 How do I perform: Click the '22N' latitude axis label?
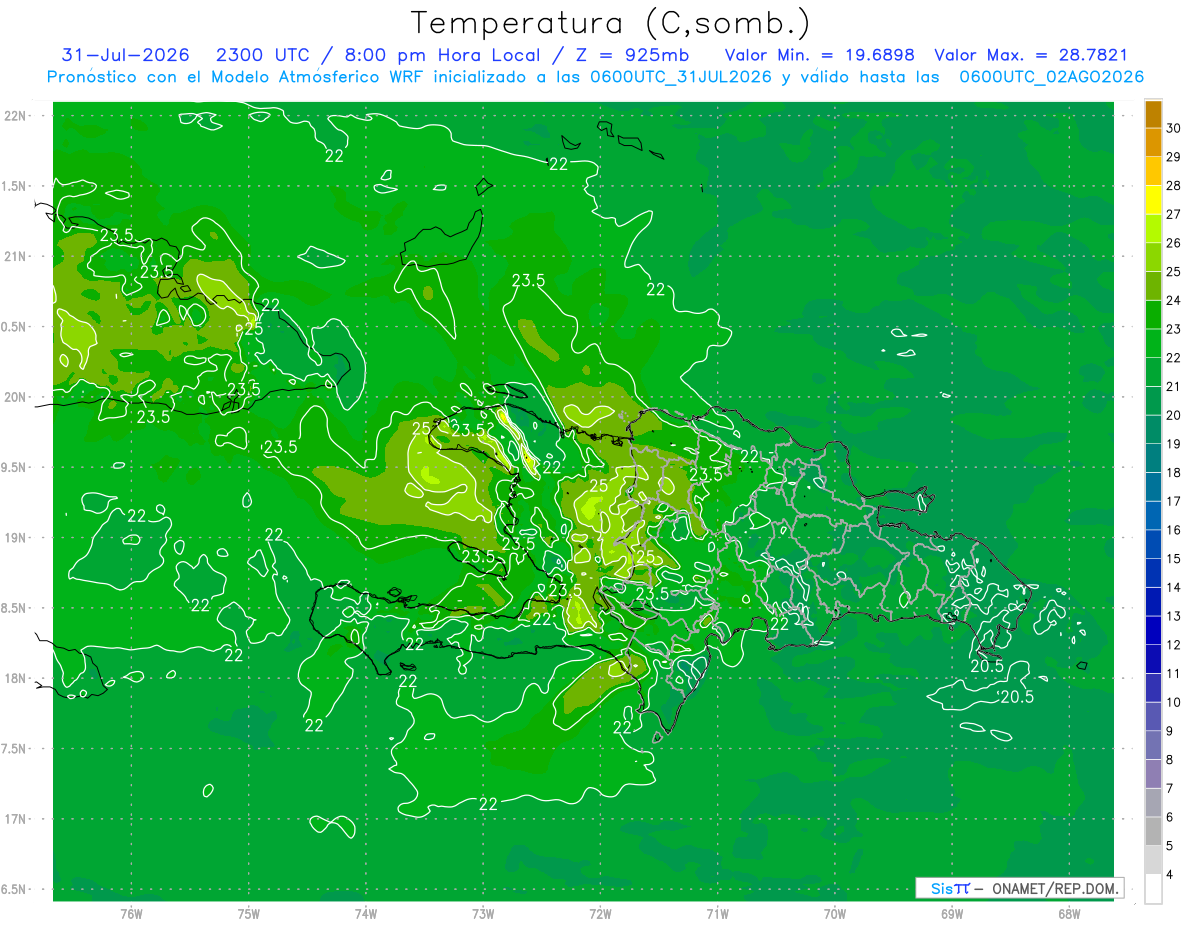15,116
